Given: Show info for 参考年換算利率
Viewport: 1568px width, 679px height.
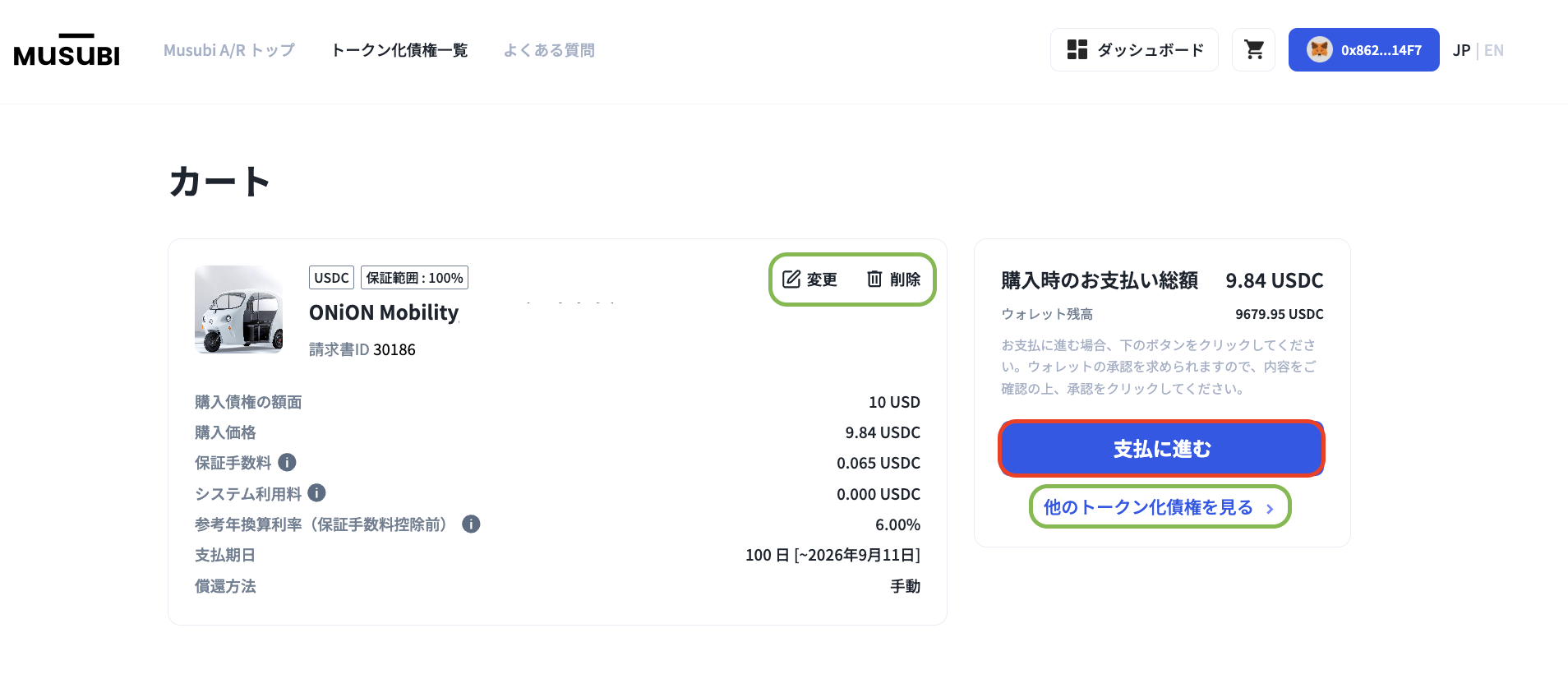Looking at the screenshot, I should click(471, 524).
